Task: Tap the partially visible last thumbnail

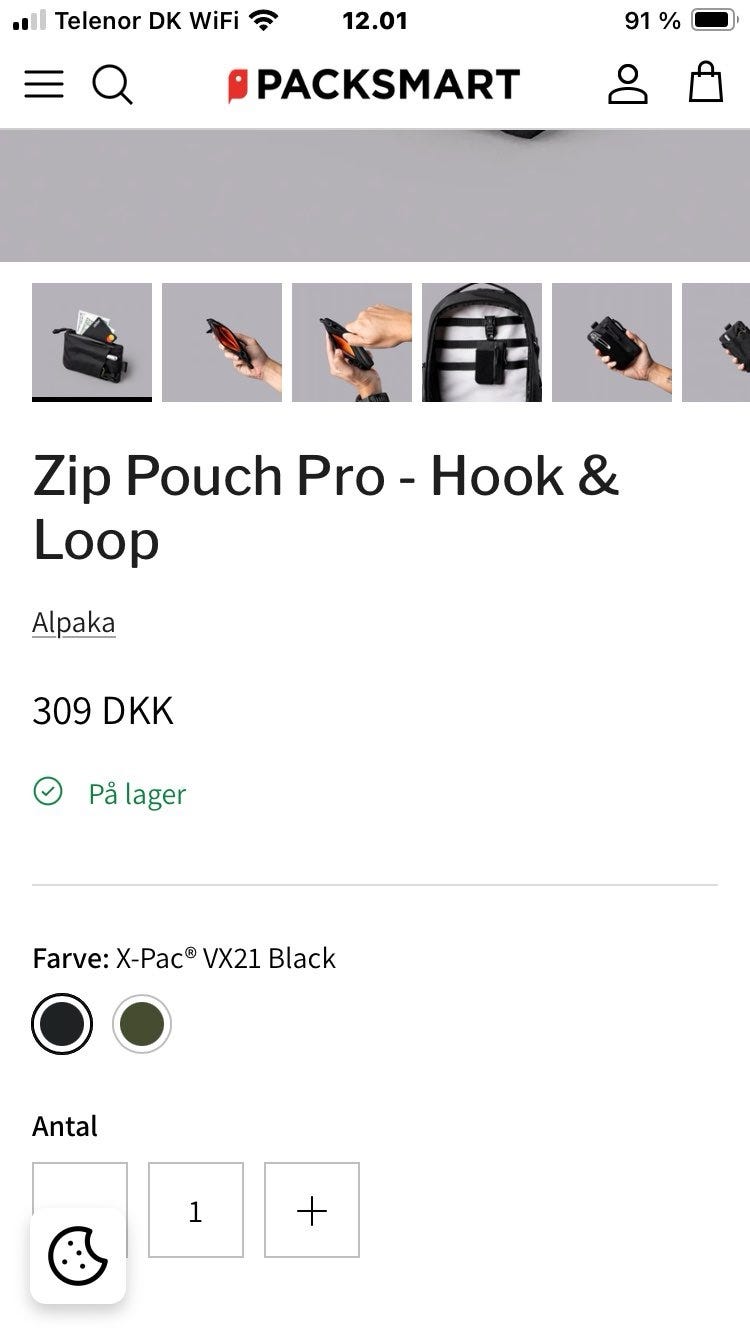Action: coord(716,342)
